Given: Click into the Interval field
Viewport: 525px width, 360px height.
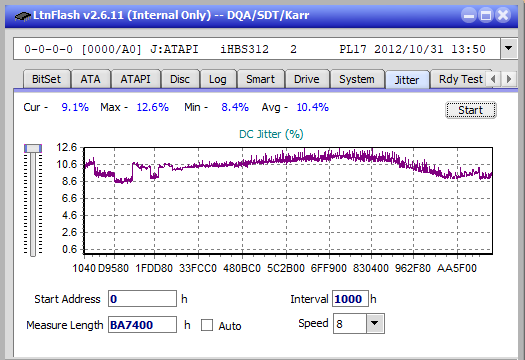Looking at the screenshot, I should [x=350, y=299].
